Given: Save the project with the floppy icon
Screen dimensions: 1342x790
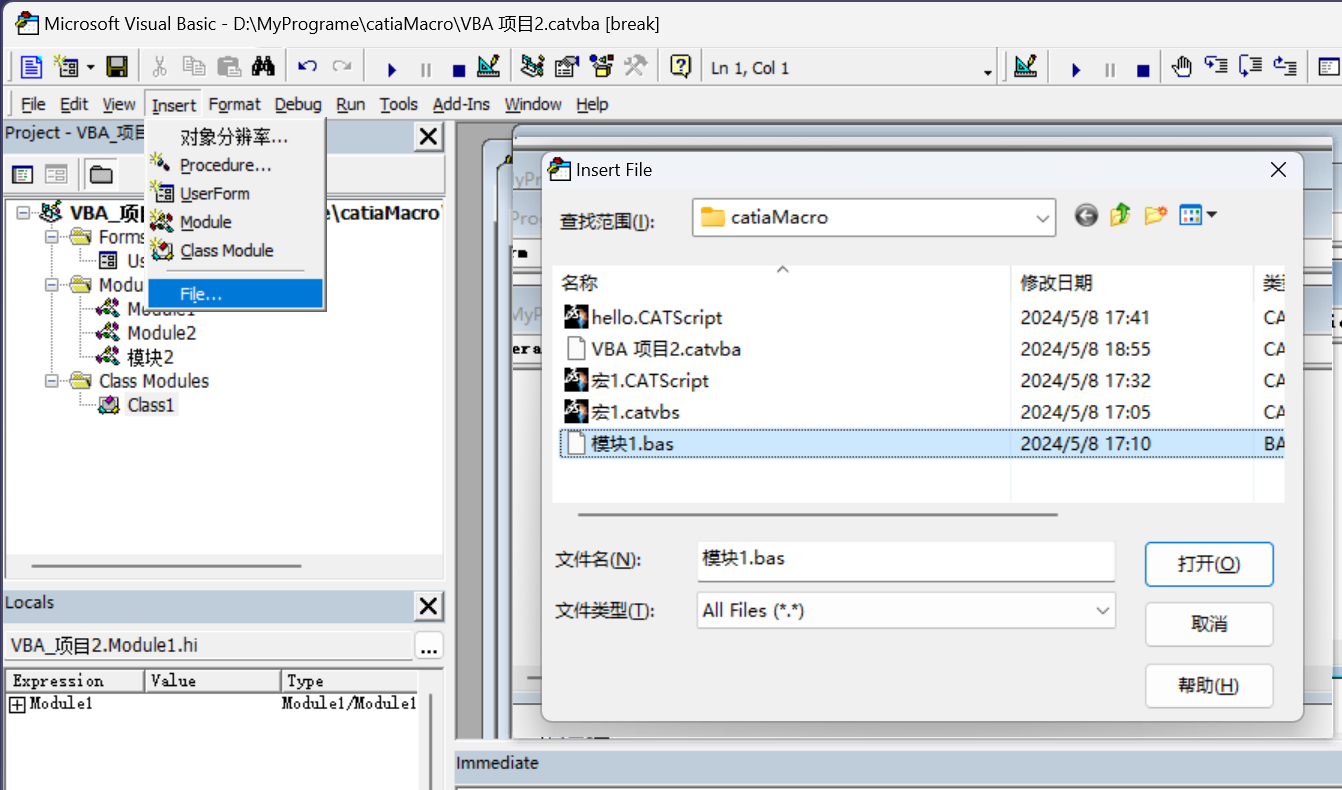Looking at the screenshot, I should click(117, 67).
